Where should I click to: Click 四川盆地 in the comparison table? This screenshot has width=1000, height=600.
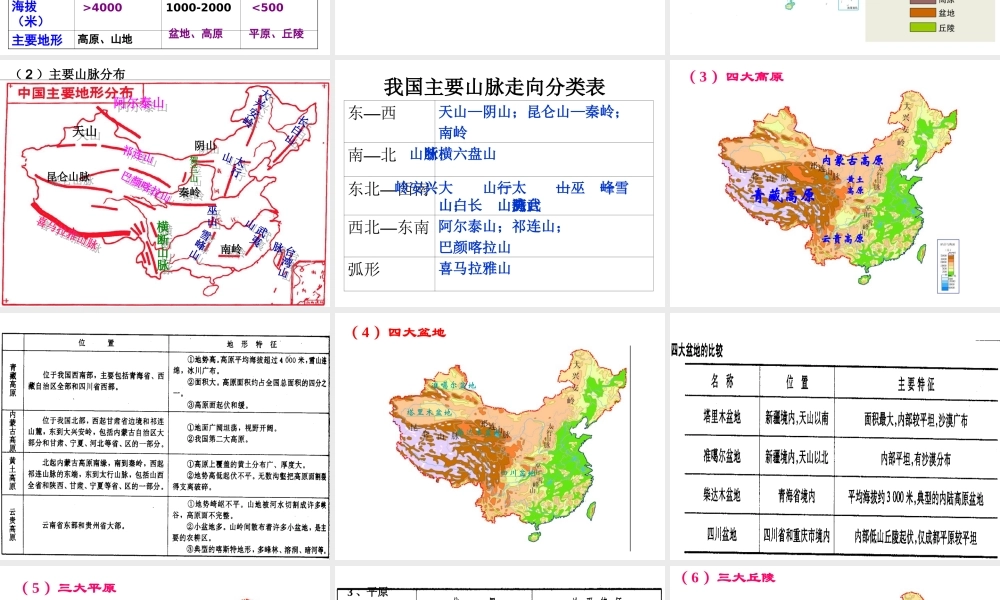[722, 534]
